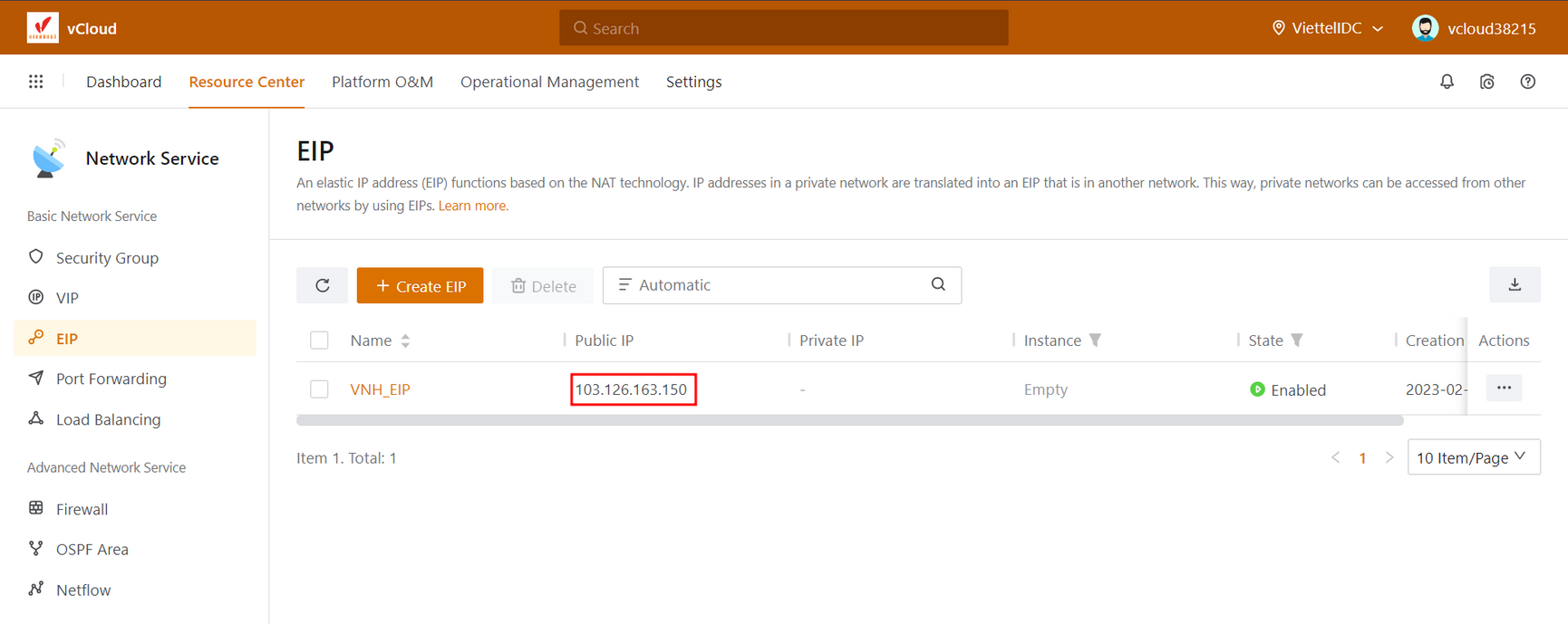
Task: Click the notifications bell icon
Action: [x=1447, y=82]
